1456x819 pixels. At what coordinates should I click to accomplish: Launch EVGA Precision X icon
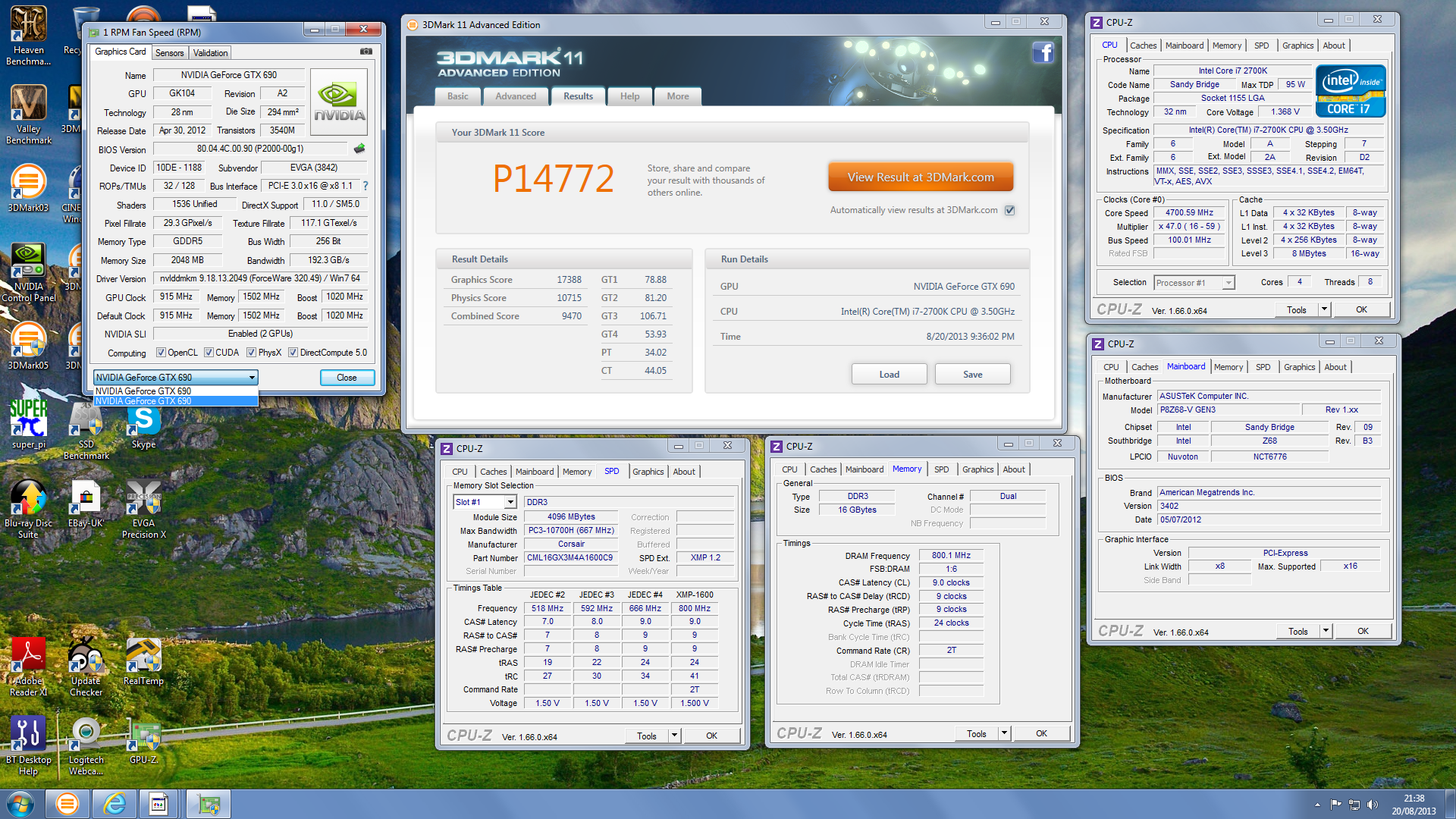point(143,510)
